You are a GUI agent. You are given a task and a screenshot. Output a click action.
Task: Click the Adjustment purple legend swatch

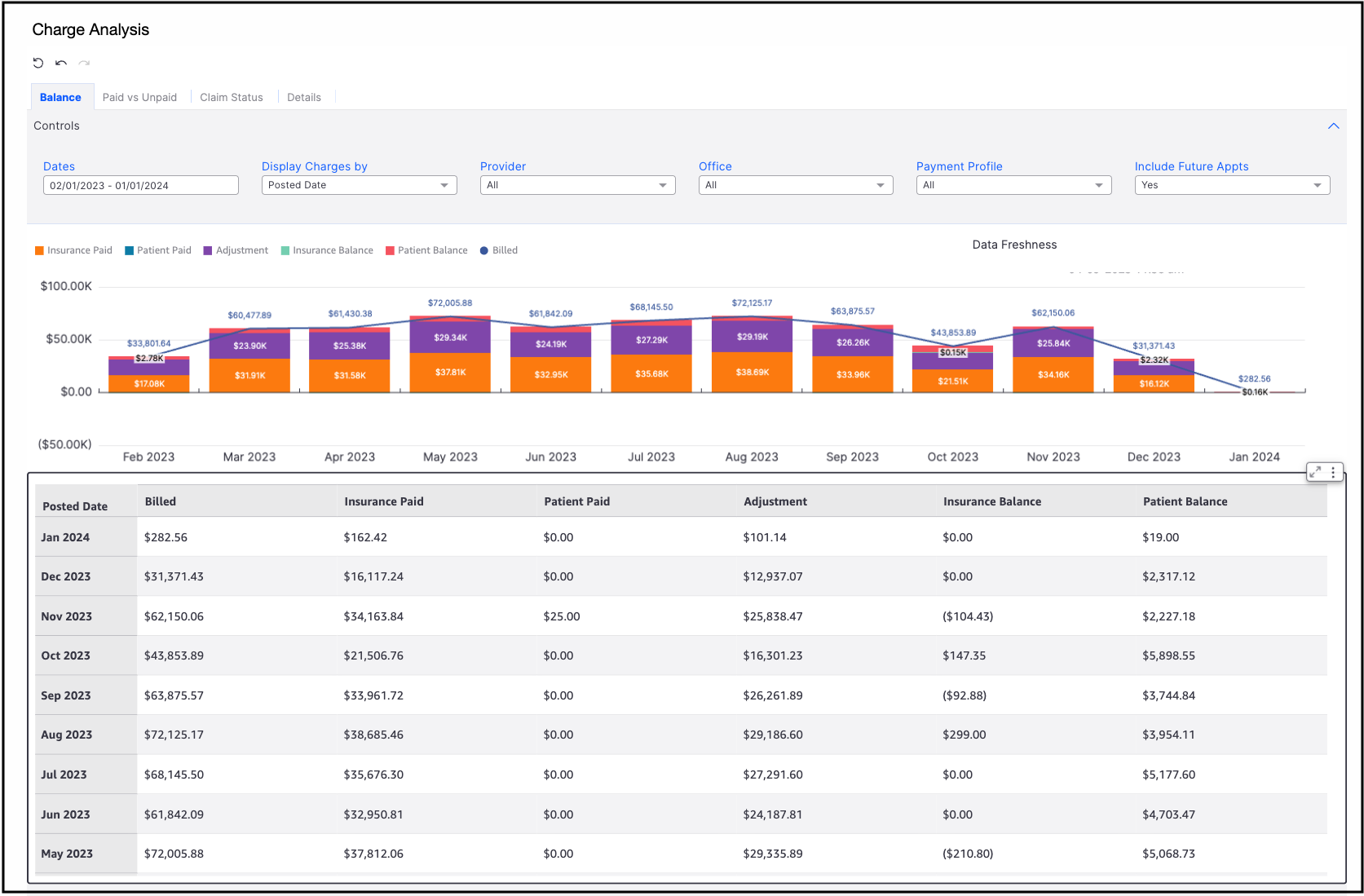208,250
